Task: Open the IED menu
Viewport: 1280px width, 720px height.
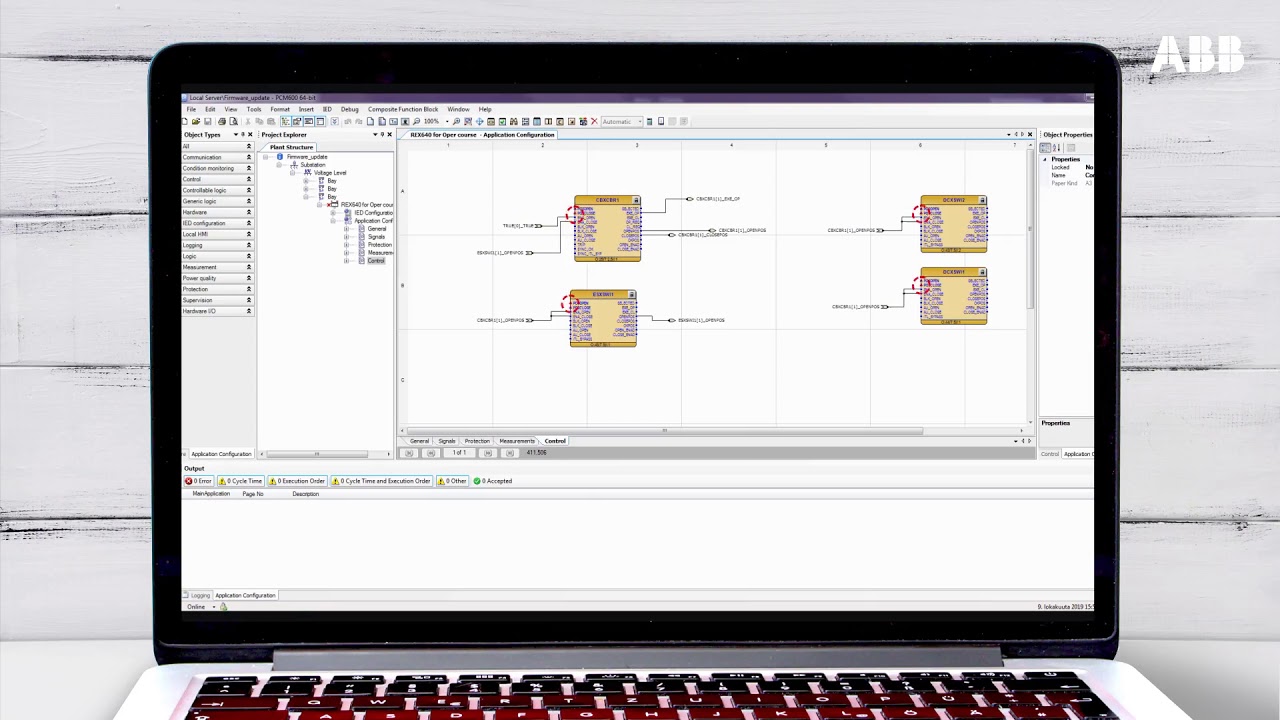Action: click(x=327, y=109)
